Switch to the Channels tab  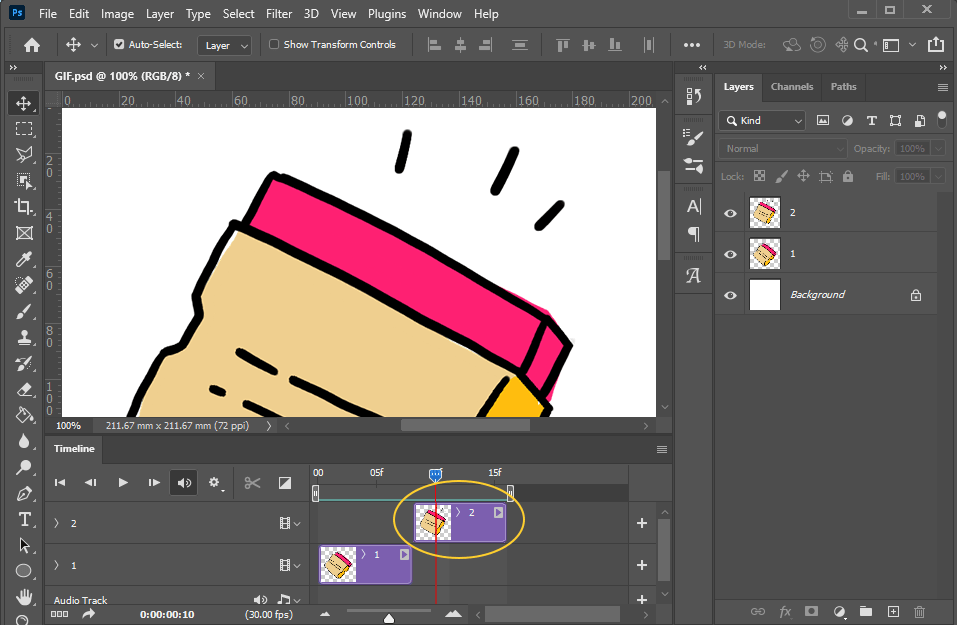pyautogui.click(x=792, y=87)
